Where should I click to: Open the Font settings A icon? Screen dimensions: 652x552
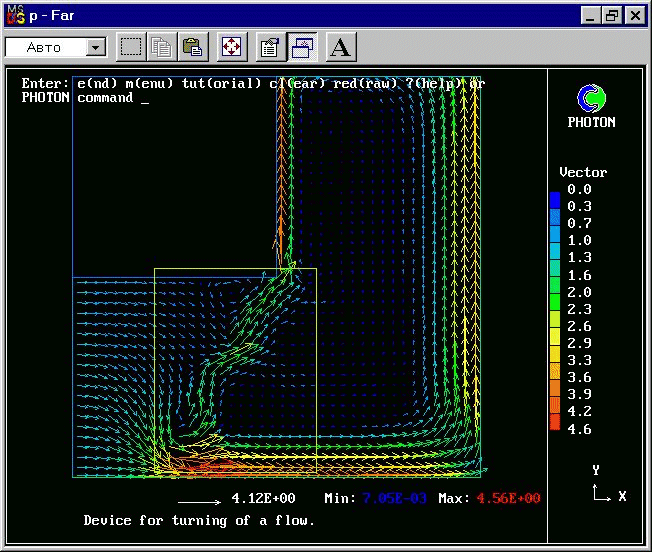click(x=341, y=47)
